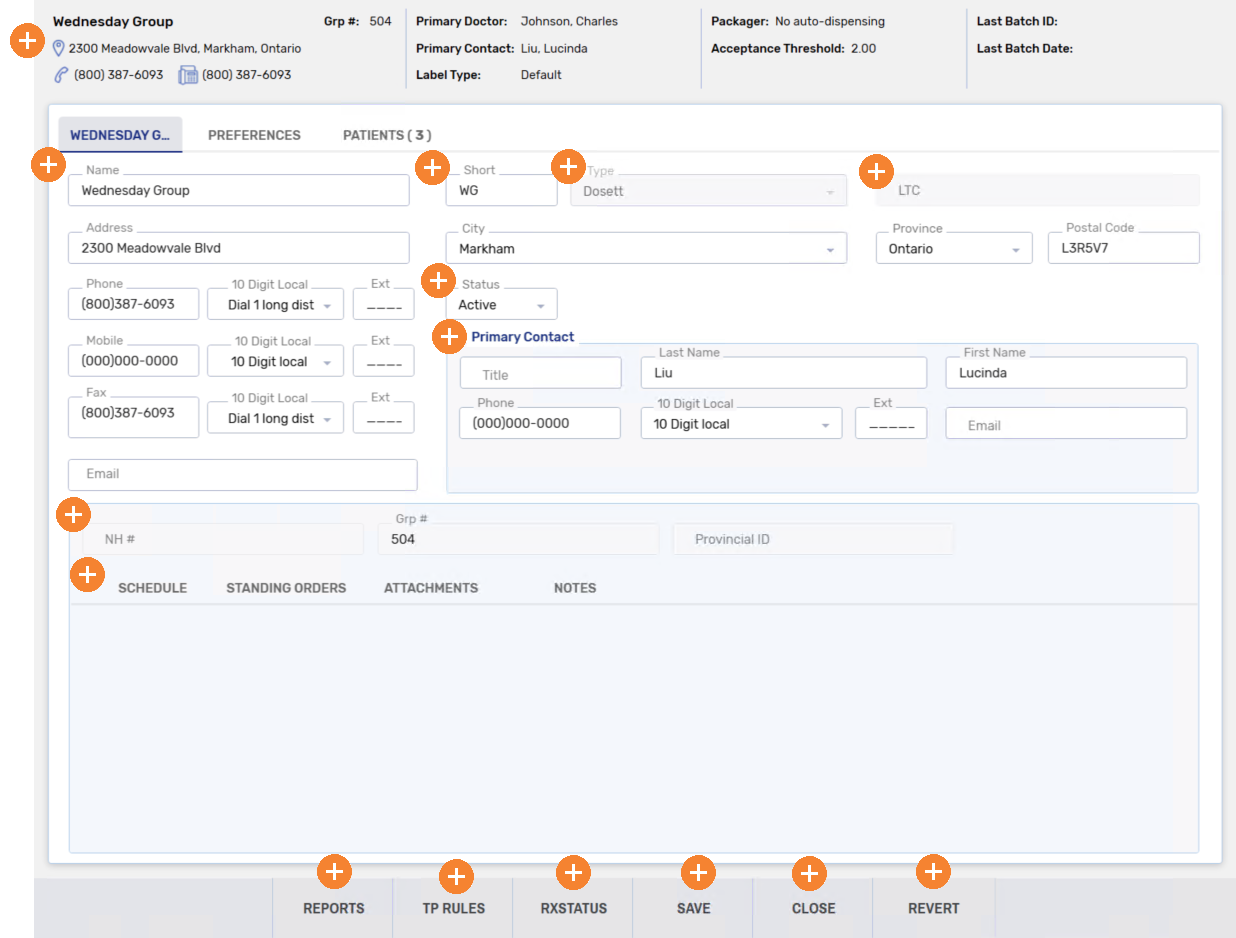
Task: Click the Primary Contact Last Name field
Action: click(x=783, y=373)
